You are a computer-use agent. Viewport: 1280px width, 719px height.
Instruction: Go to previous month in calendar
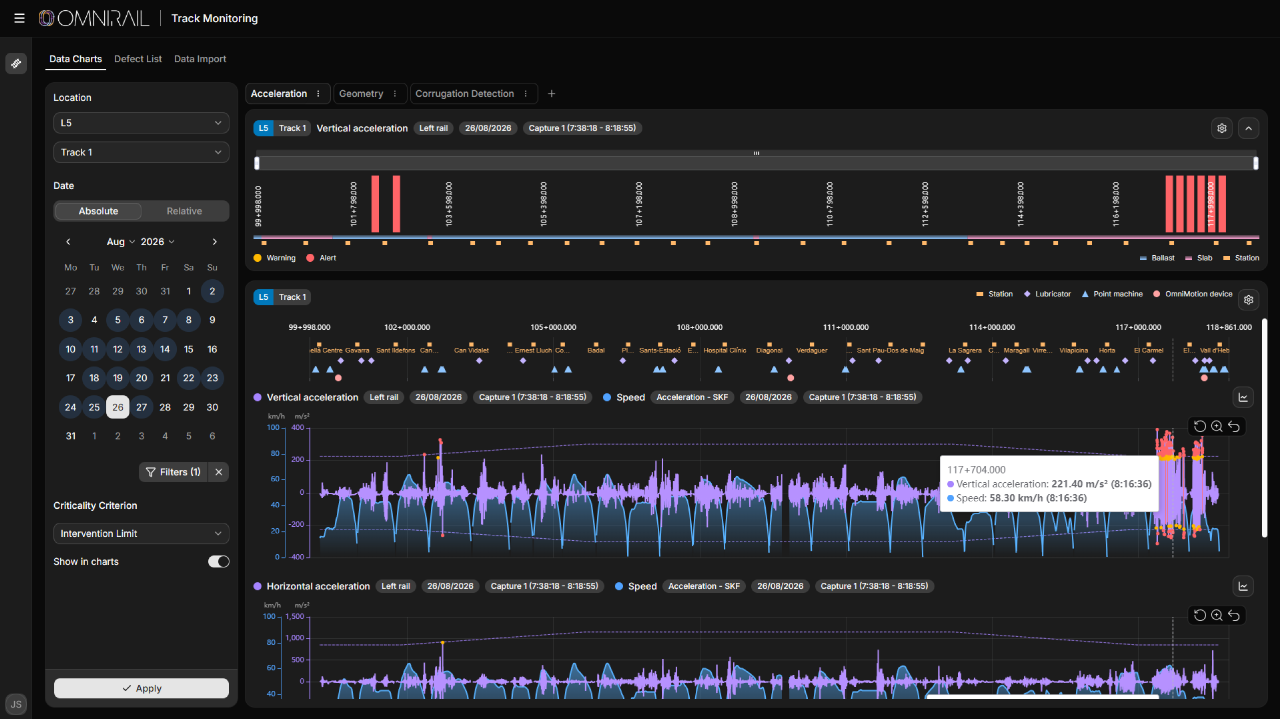68,242
